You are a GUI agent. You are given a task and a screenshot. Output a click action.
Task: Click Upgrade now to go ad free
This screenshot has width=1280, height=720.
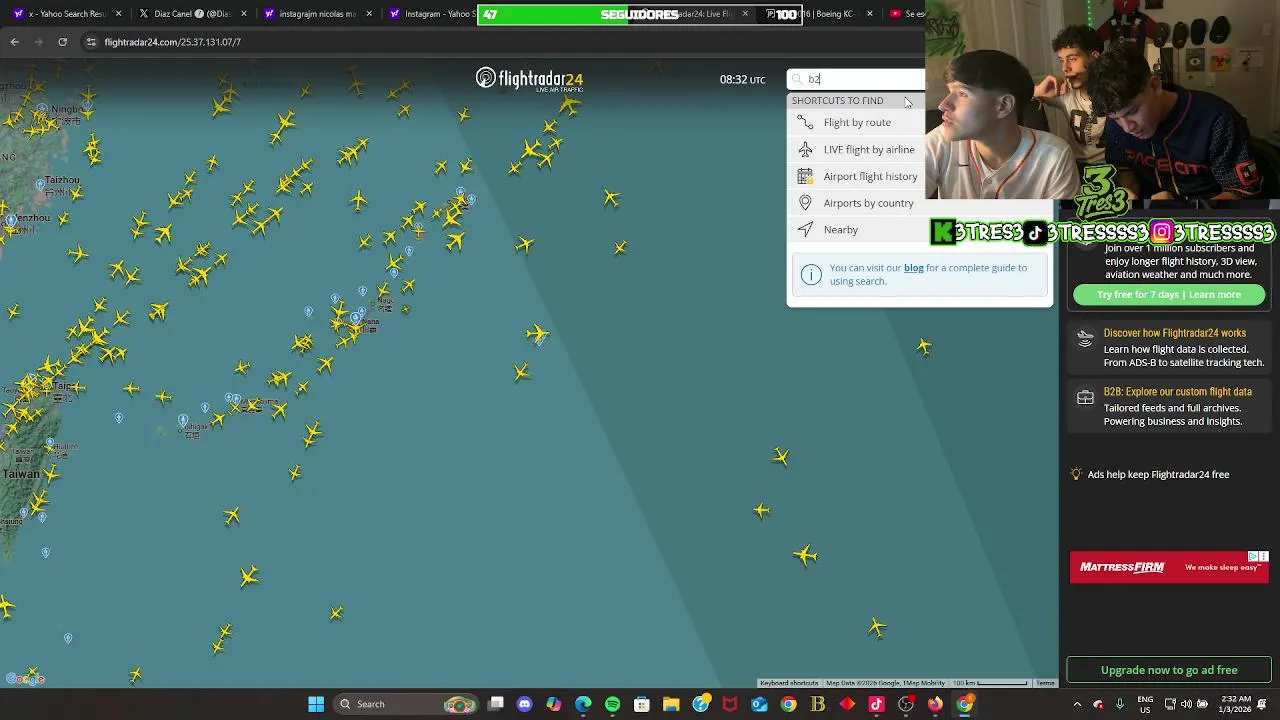(1169, 670)
